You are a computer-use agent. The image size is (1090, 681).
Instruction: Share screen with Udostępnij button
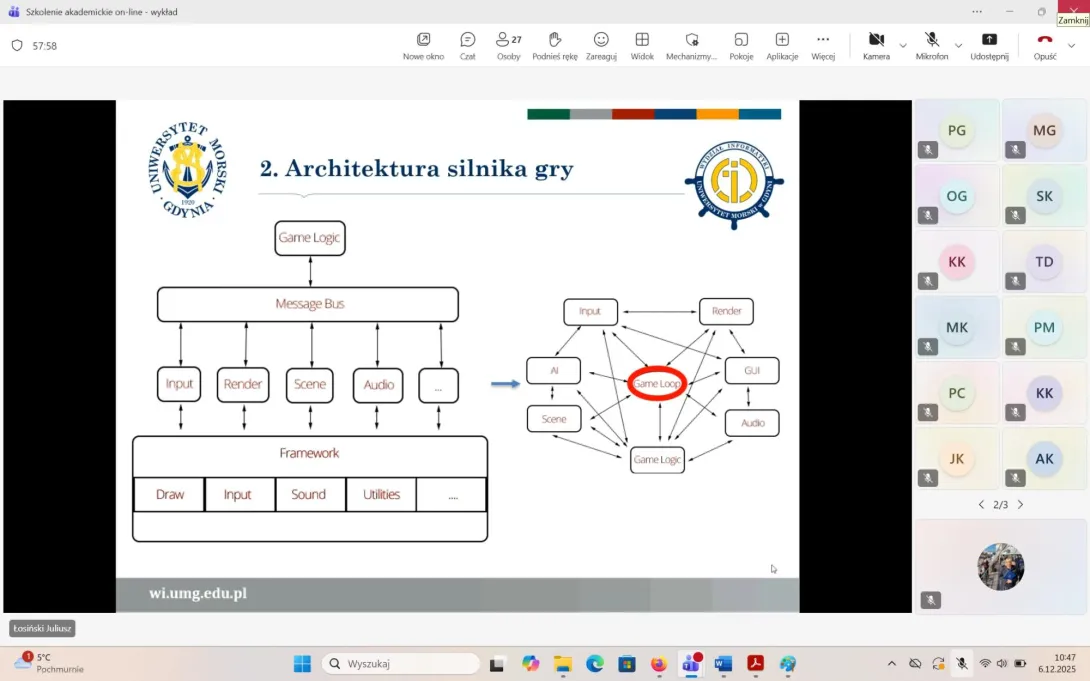989,45
